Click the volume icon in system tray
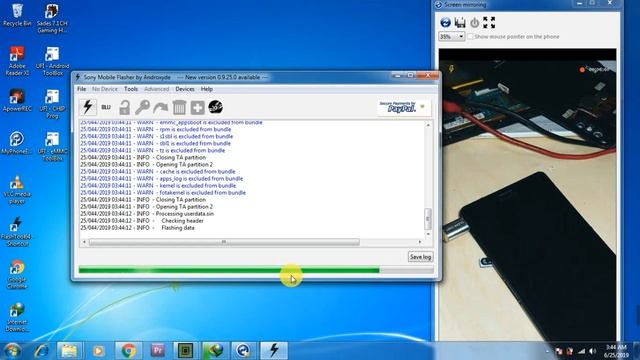The image size is (640, 360). click(x=593, y=351)
